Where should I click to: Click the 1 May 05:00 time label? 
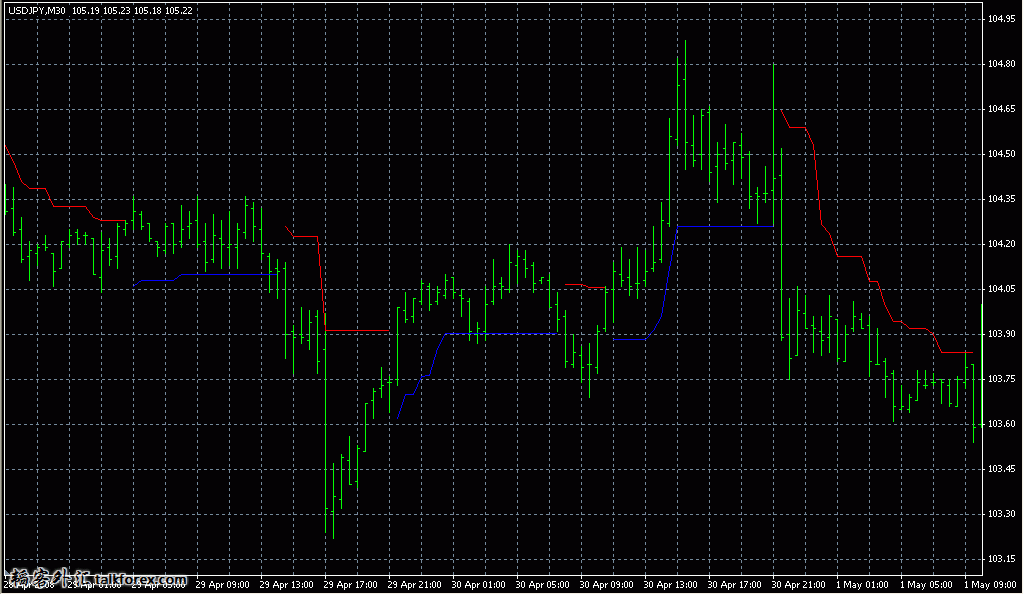(x=927, y=585)
